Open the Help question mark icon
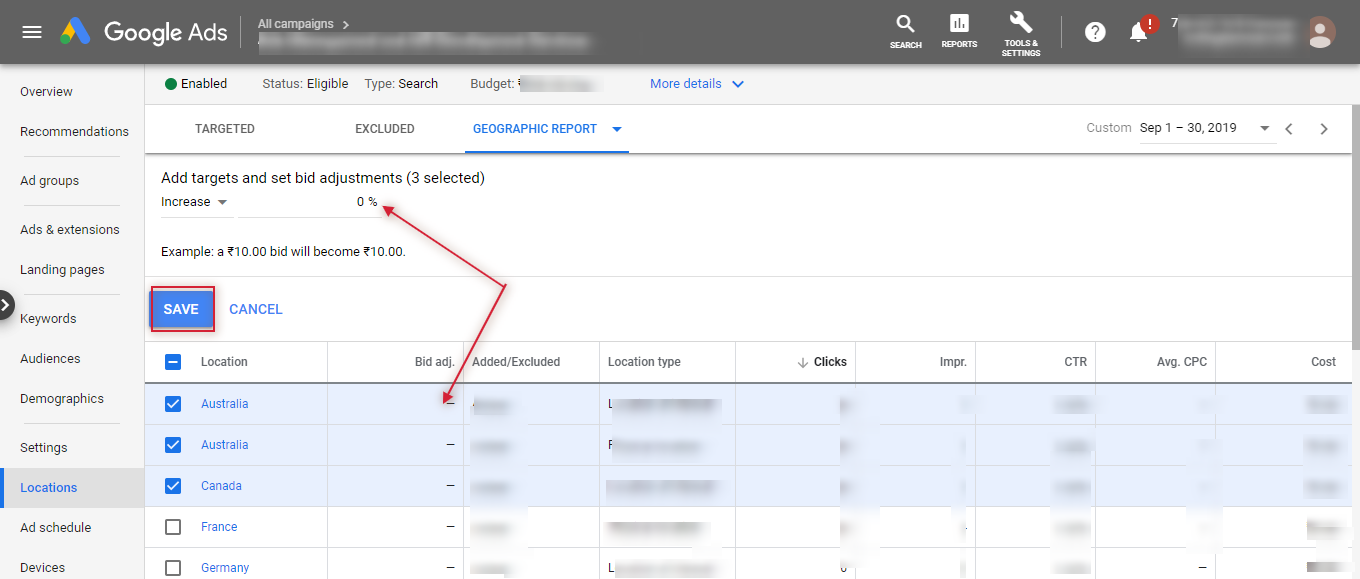Image resolution: width=1360 pixels, height=579 pixels. pos(1095,32)
